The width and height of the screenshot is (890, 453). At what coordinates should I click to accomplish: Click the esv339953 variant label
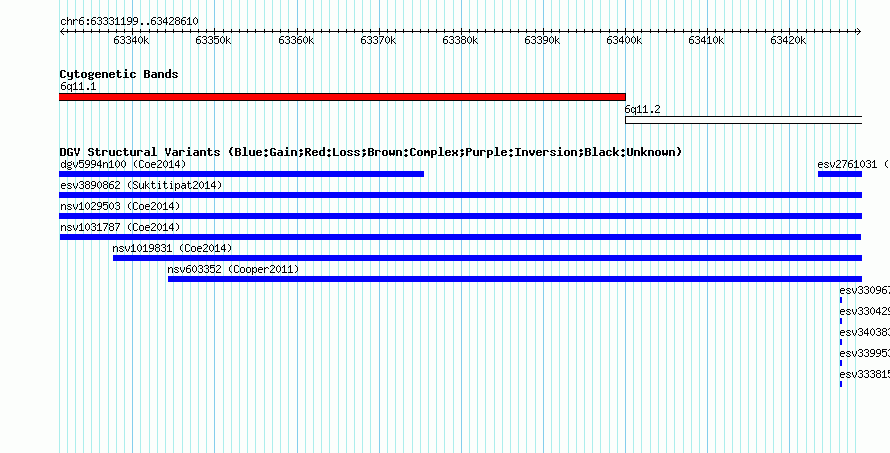(864, 353)
